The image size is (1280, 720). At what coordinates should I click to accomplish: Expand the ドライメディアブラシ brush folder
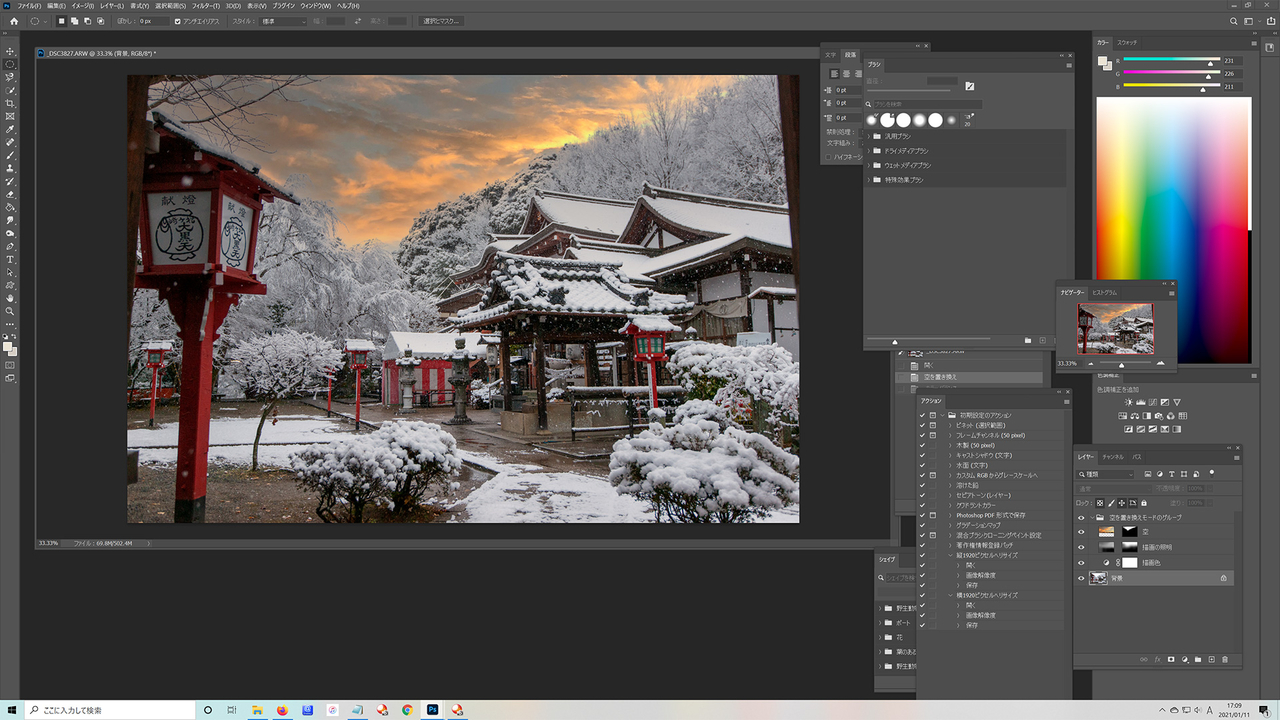click(x=868, y=150)
